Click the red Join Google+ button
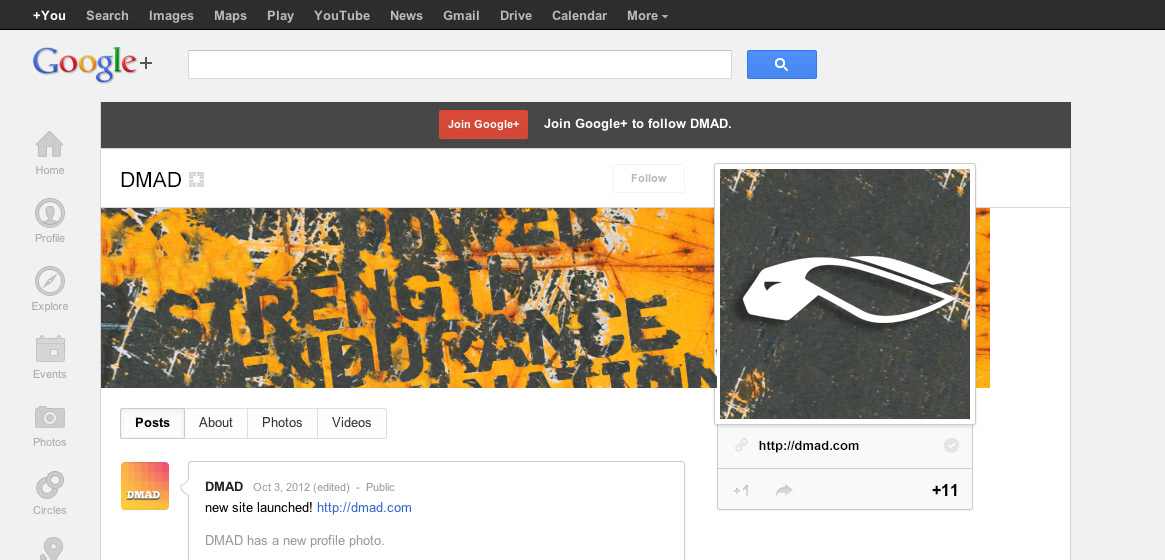The width and height of the screenshot is (1165, 560). coord(484,124)
